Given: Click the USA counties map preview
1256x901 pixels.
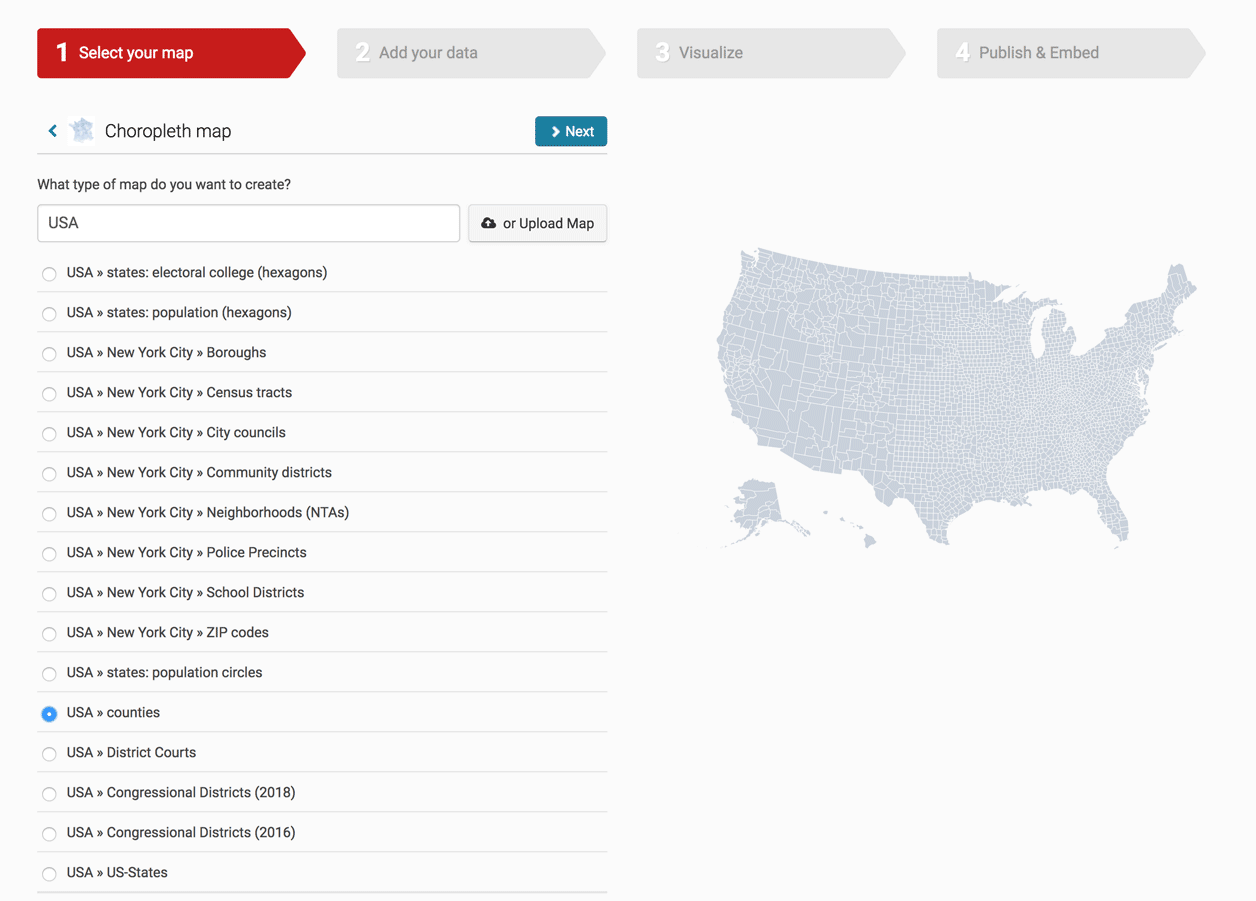Looking at the screenshot, I should pos(956,398).
